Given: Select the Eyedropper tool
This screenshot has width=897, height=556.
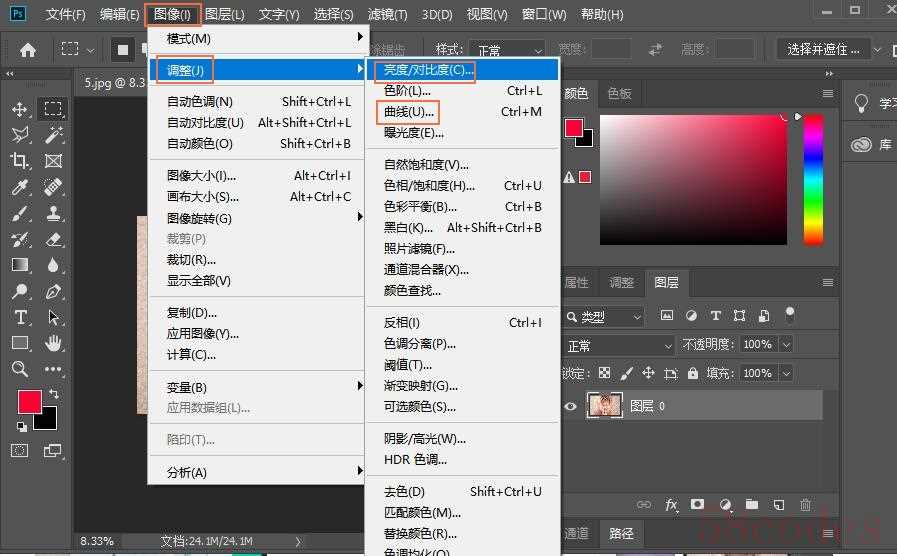Looking at the screenshot, I should (x=20, y=187).
